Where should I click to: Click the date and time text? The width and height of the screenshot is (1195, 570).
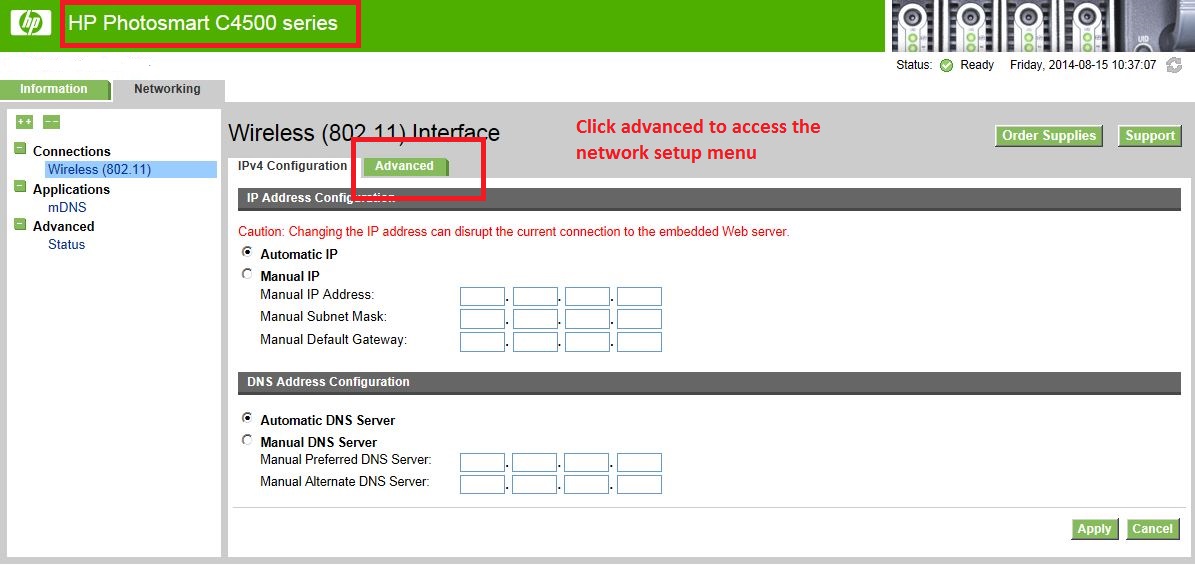(x=1083, y=66)
